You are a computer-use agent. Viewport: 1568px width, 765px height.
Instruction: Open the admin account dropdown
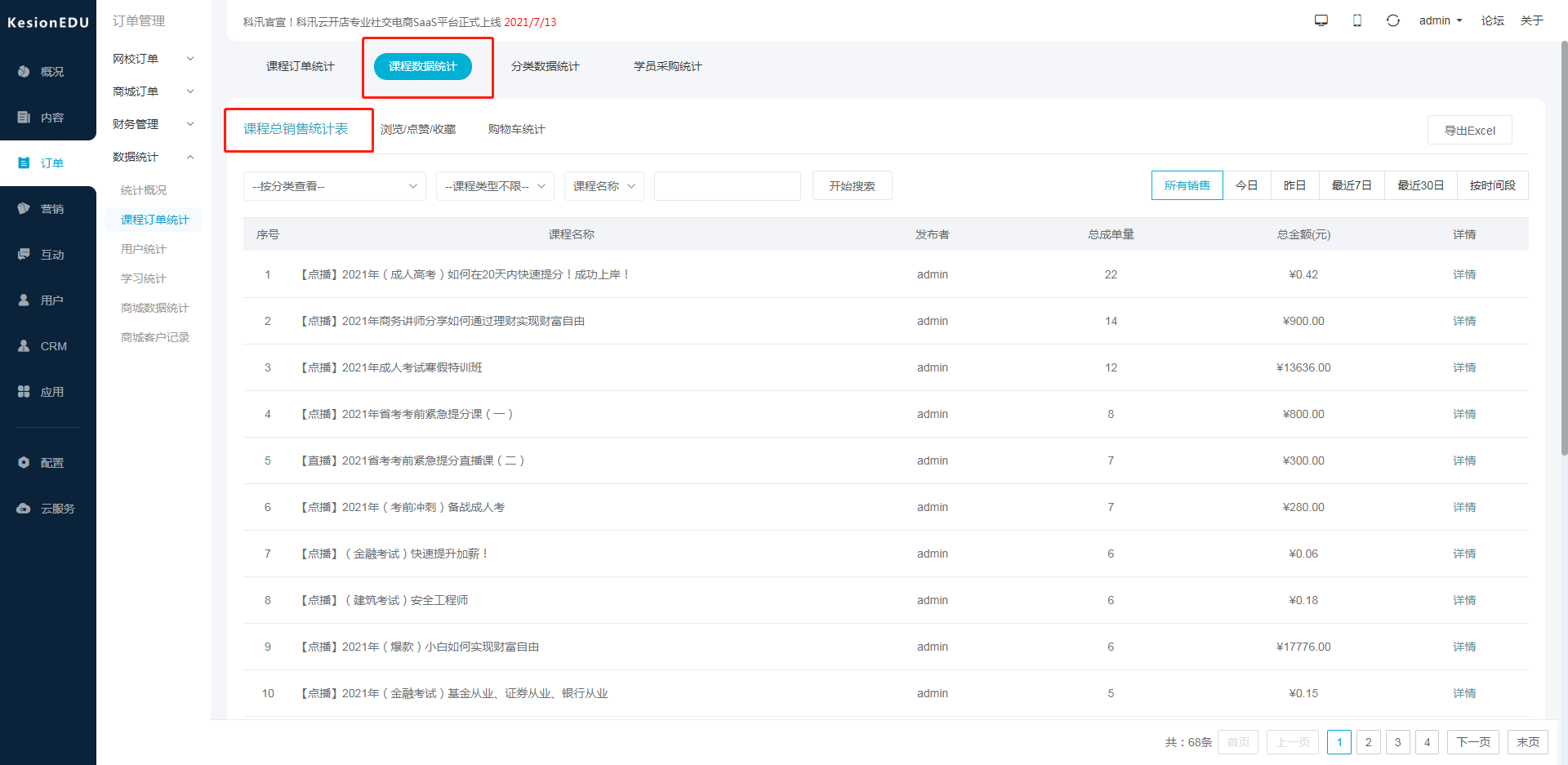click(x=1441, y=20)
